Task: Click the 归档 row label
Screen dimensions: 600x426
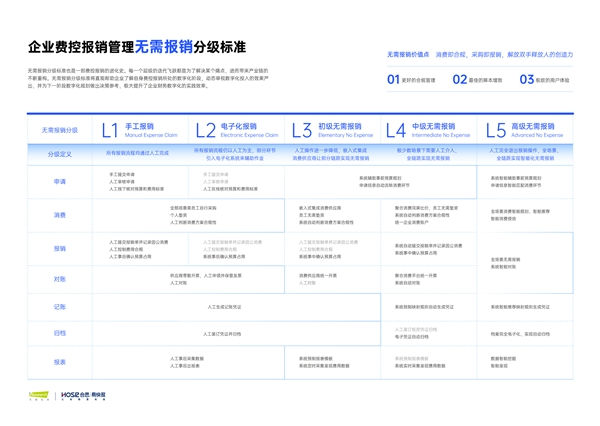Action: click(x=60, y=333)
